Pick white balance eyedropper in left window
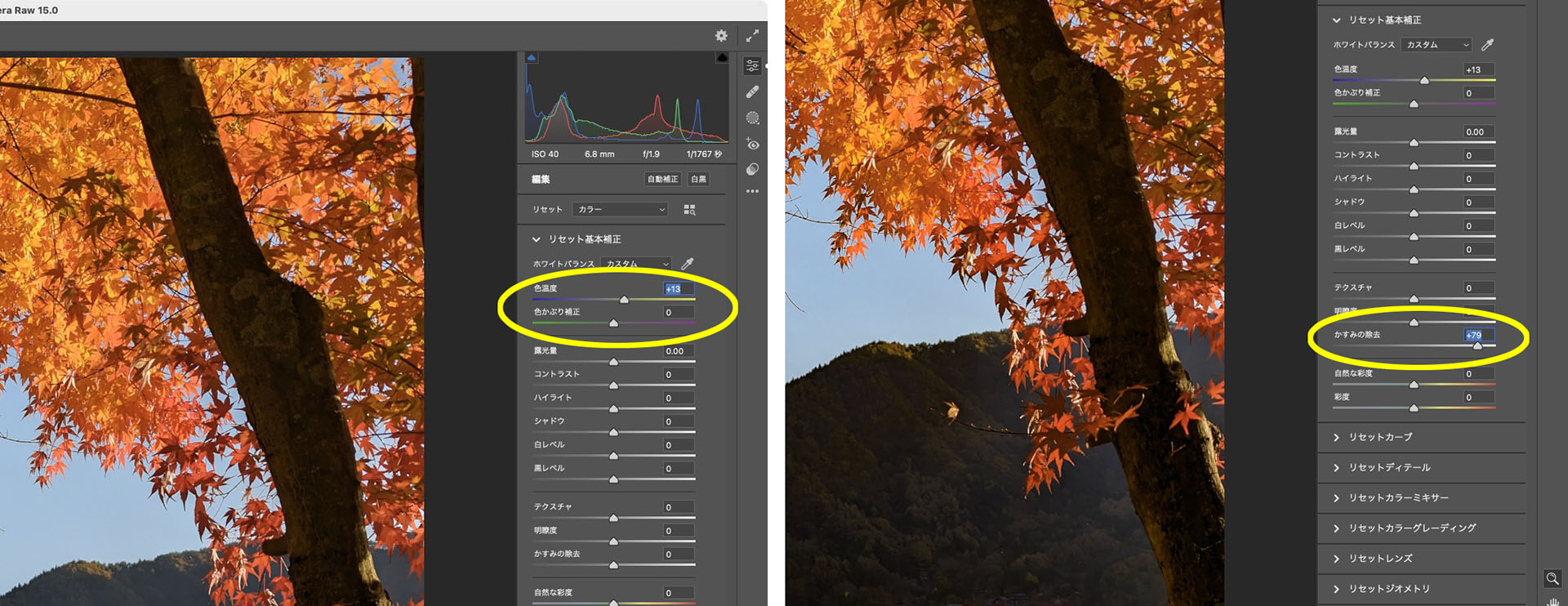The image size is (1568, 606). tap(688, 263)
